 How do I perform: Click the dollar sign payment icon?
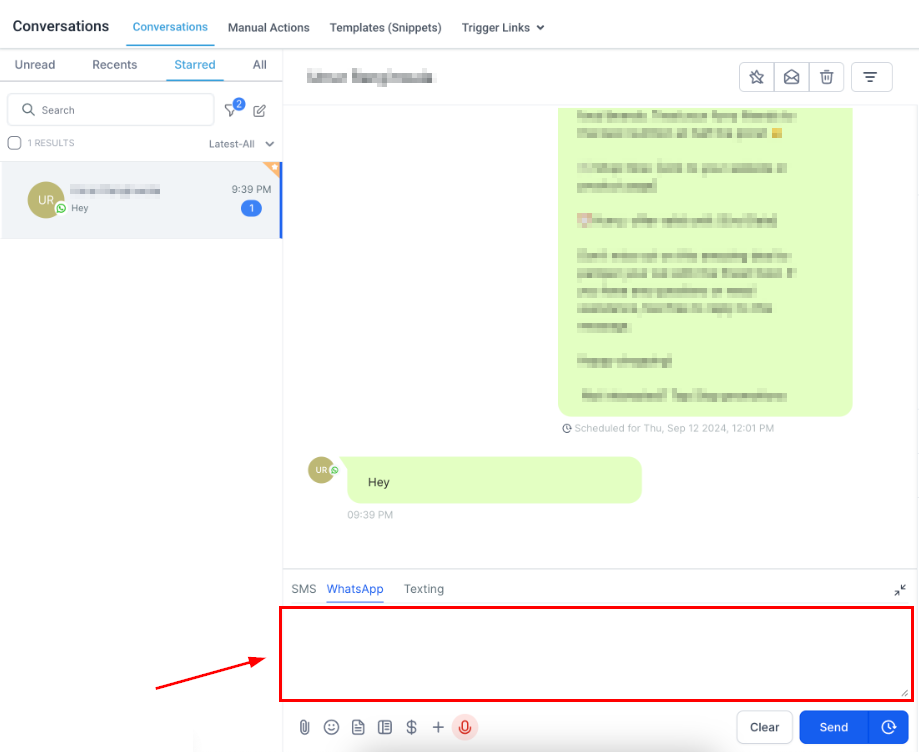click(x=411, y=728)
